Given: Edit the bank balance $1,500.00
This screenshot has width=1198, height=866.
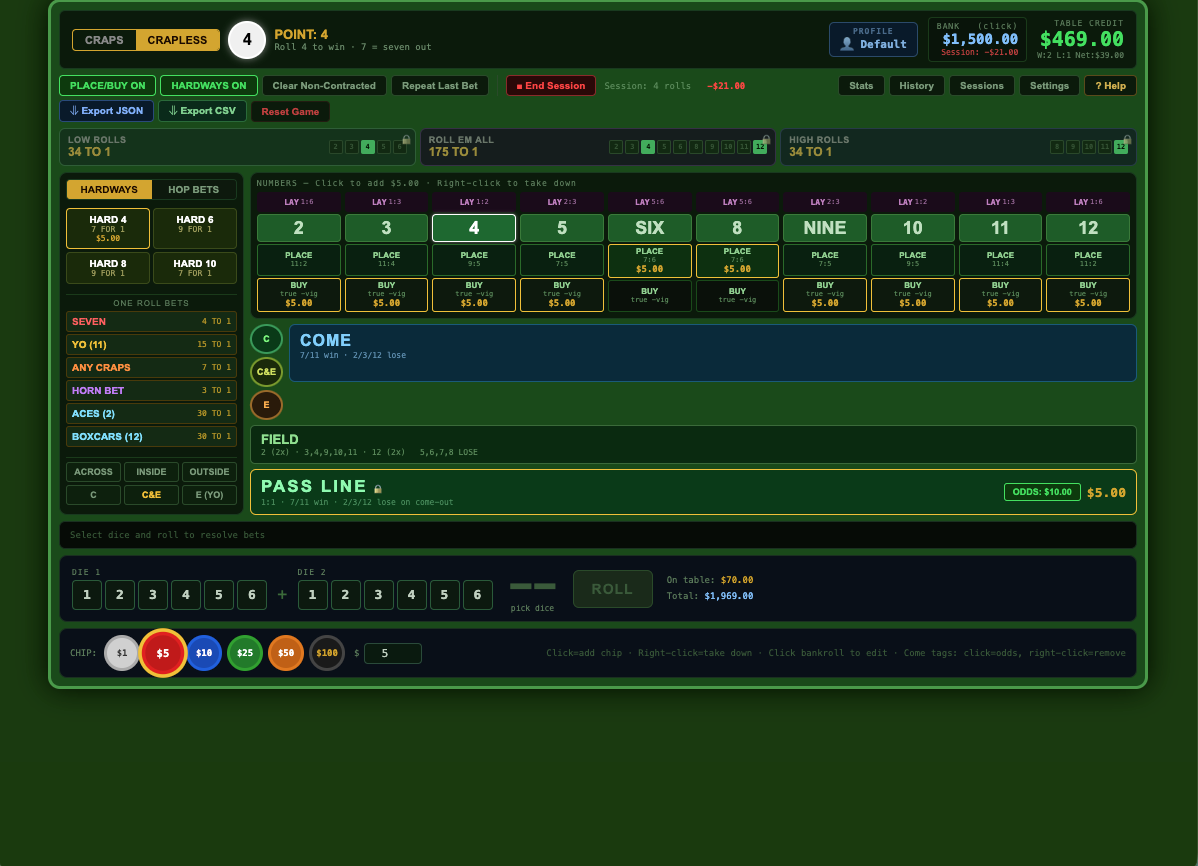Looking at the screenshot, I should pos(979,39).
